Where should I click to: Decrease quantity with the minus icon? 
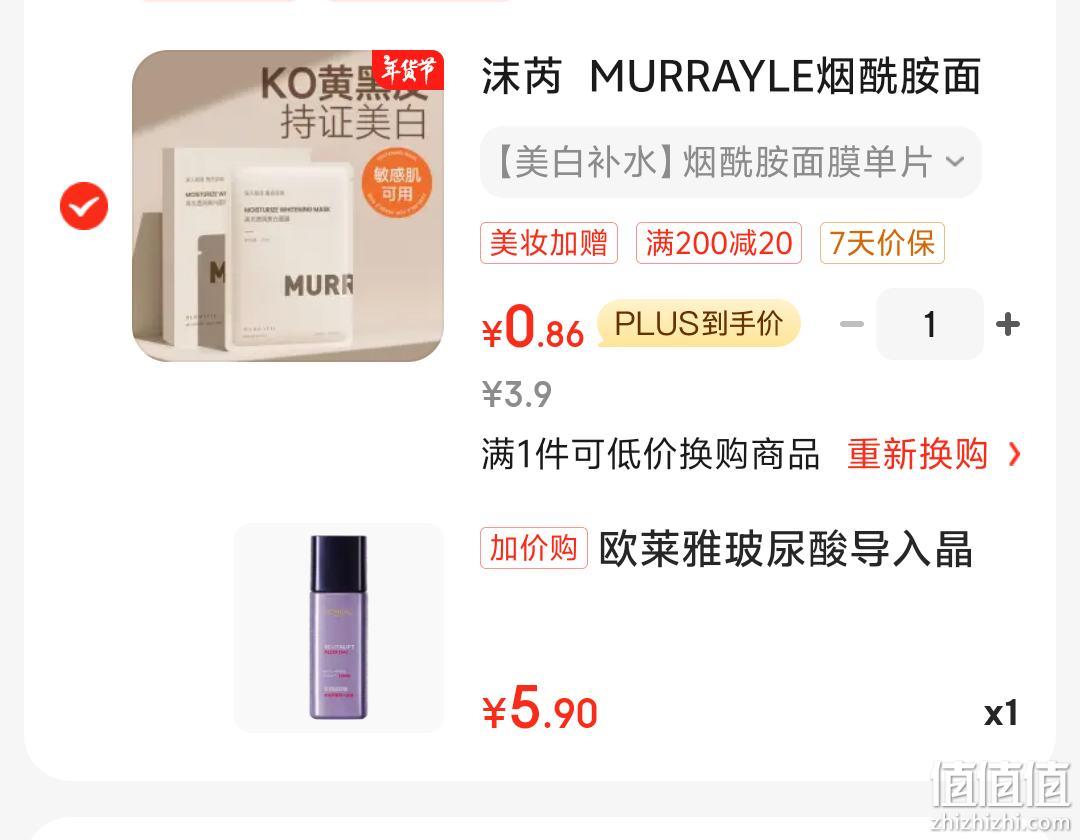[852, 324]
